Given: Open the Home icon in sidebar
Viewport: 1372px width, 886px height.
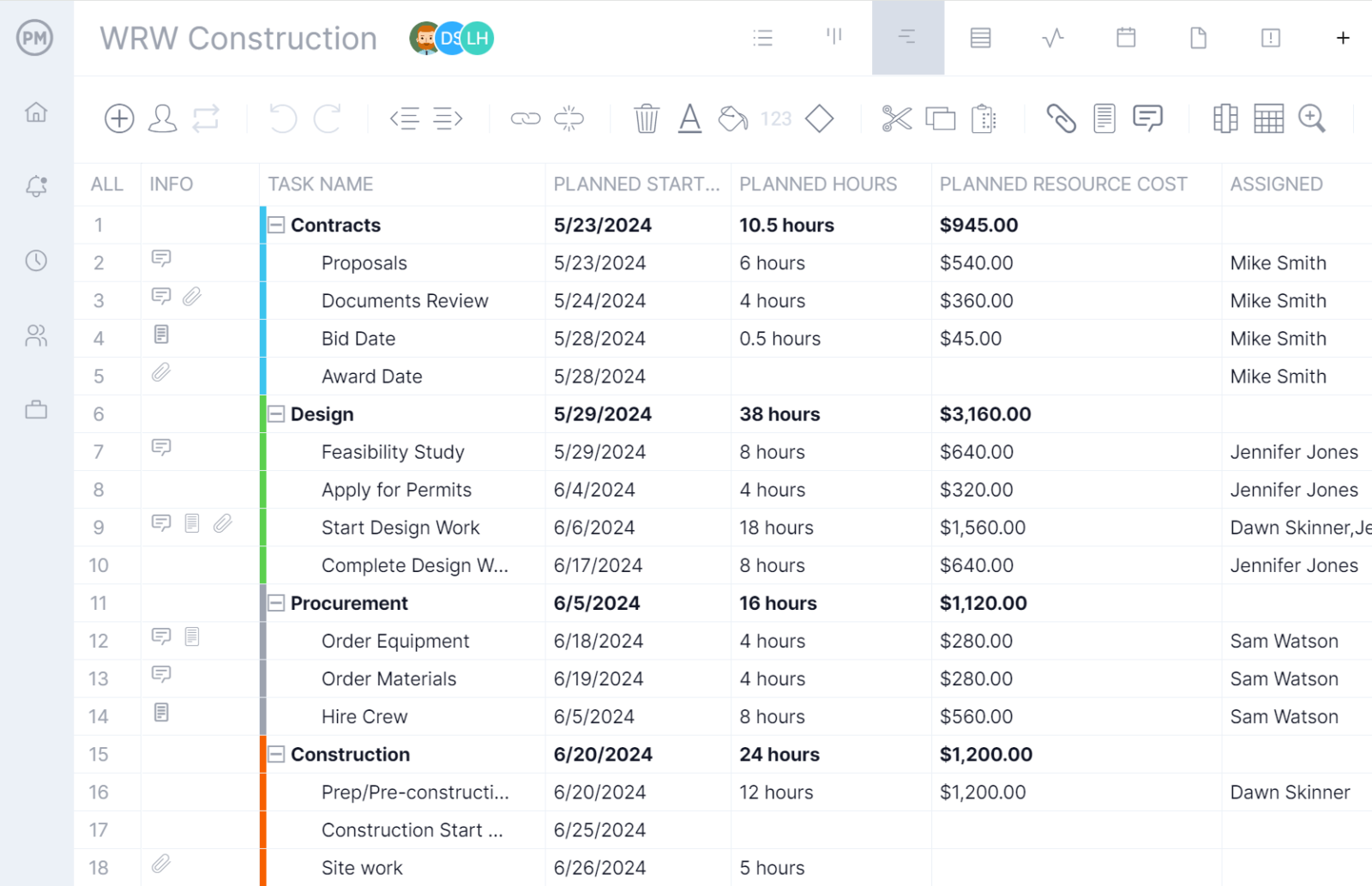Looking at the screenshot, I should click(x=36, y=112).
